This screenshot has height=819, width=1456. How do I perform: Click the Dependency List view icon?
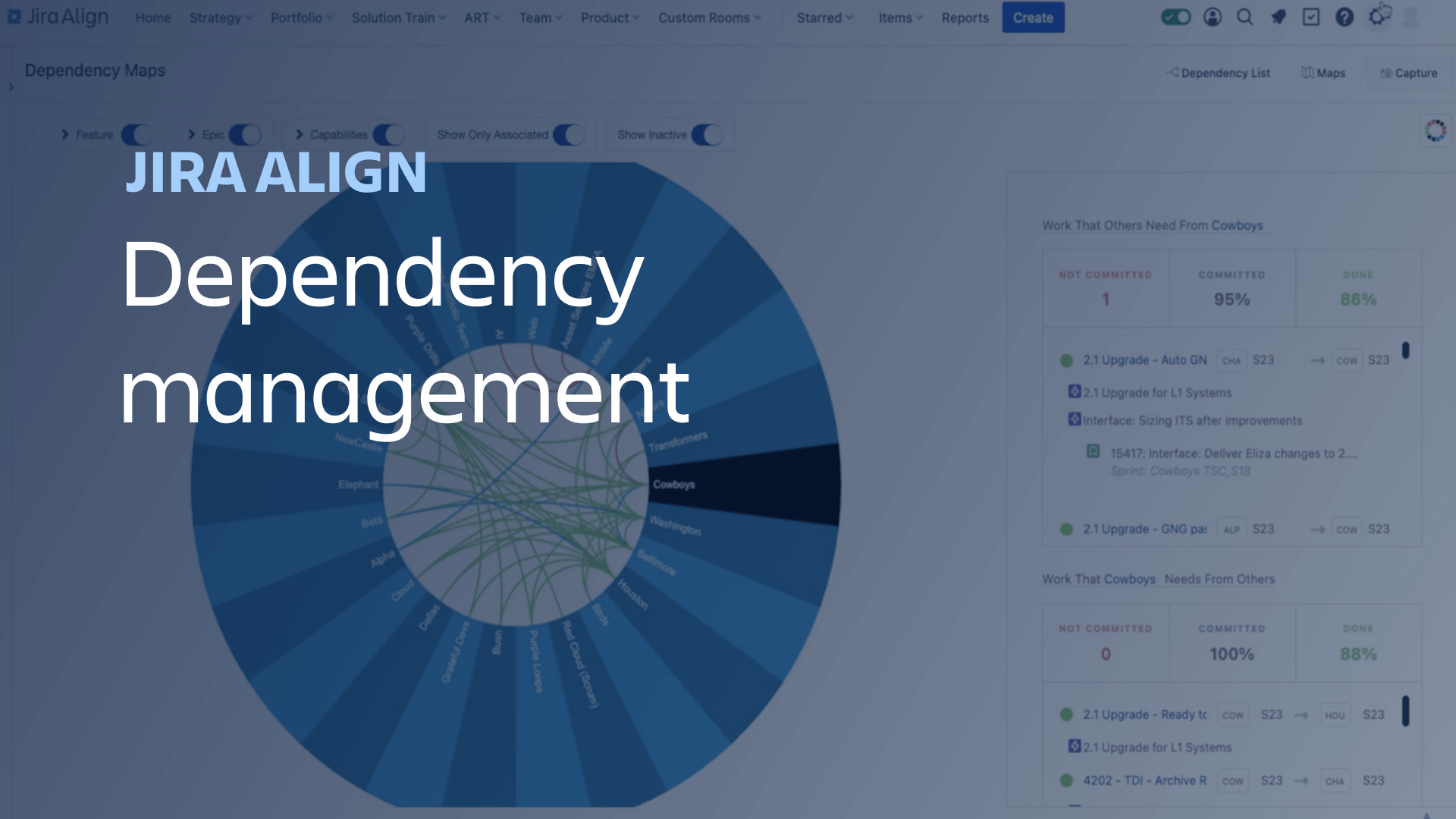coord(1218,73)
